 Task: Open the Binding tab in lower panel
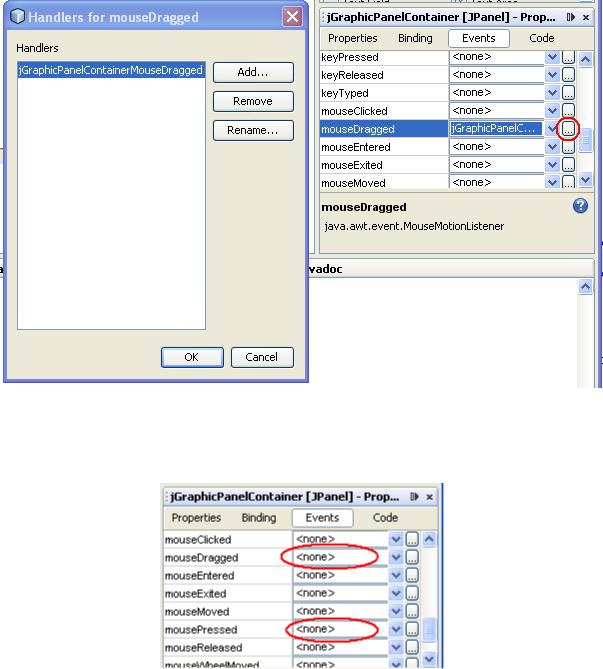point(259,518)
